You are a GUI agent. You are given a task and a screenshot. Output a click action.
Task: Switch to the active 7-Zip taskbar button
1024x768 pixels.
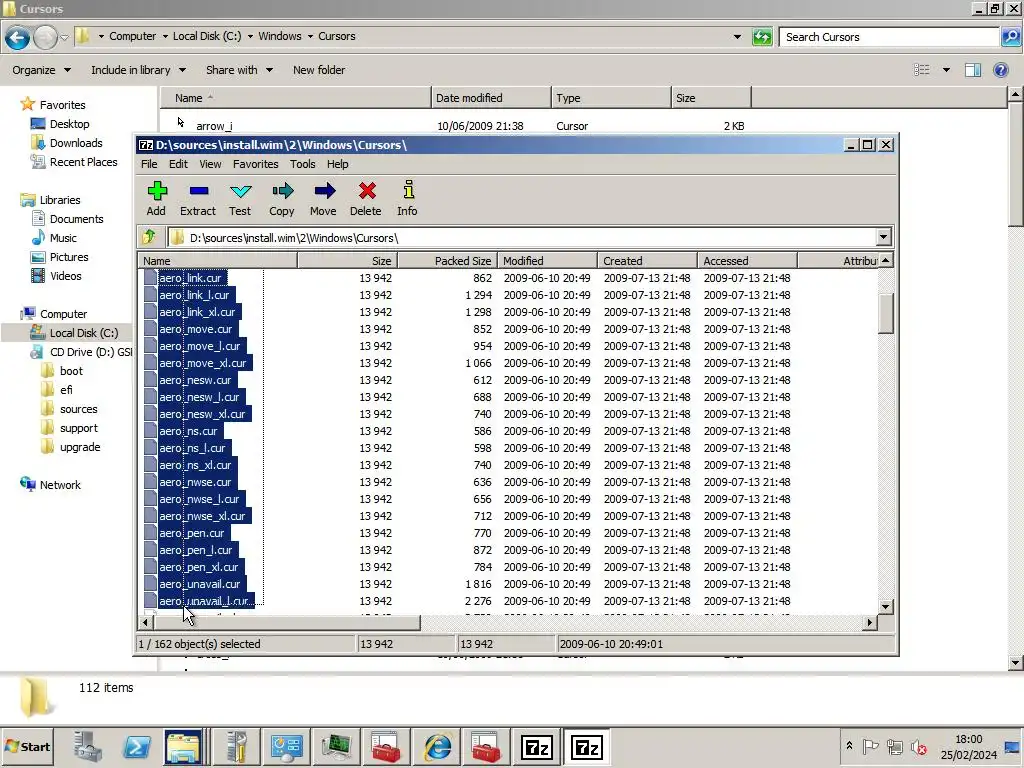click(586, 746)
